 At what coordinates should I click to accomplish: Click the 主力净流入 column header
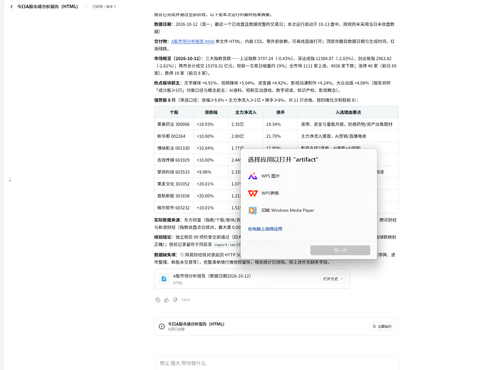pyautogui.click(x=246, y=112)
